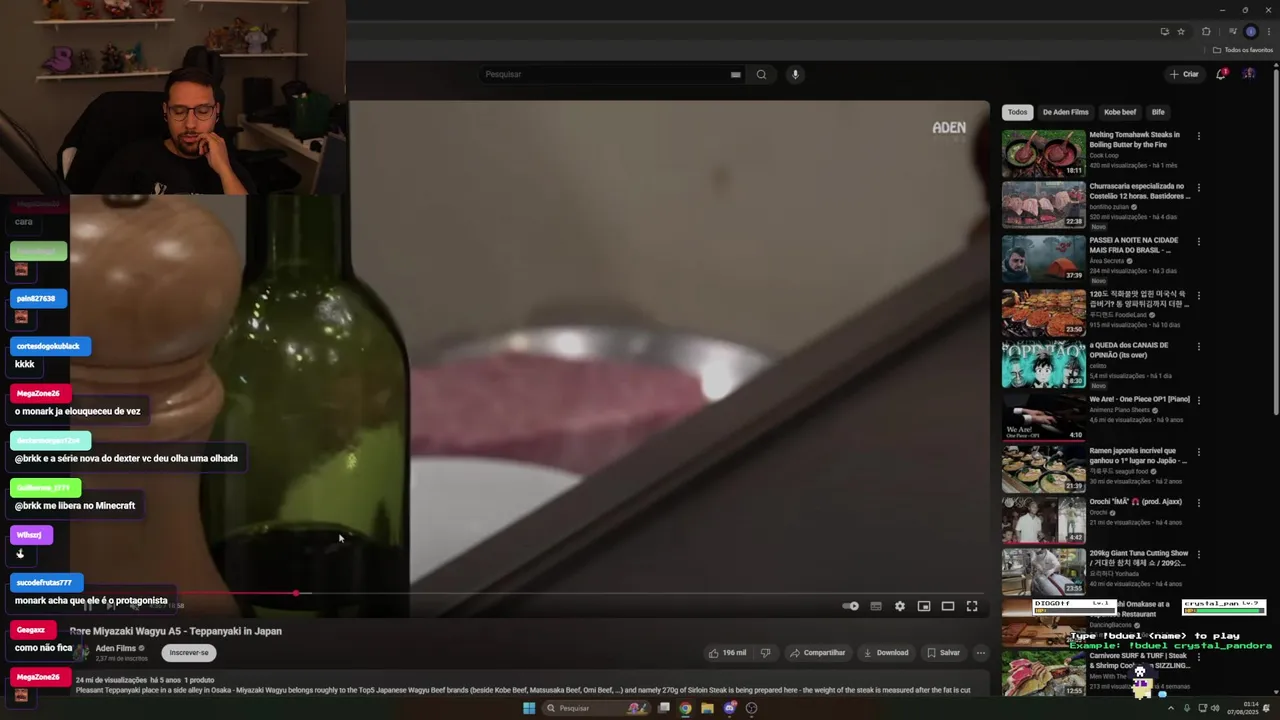Image resolution: width=1280 pixels, height=720 pixels.
Task: Open Chrome media controls icon
Action: tap(1232, 31)
